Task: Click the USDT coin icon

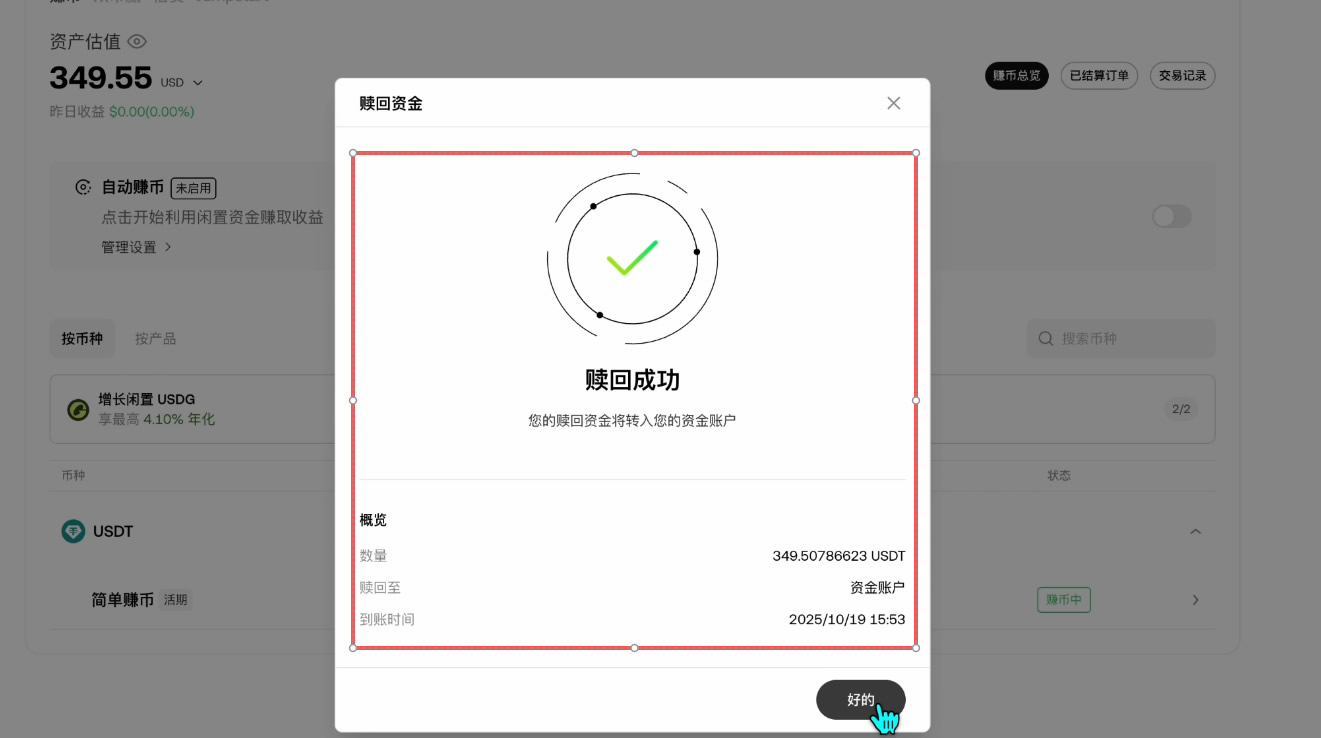Action: (72, 531)
